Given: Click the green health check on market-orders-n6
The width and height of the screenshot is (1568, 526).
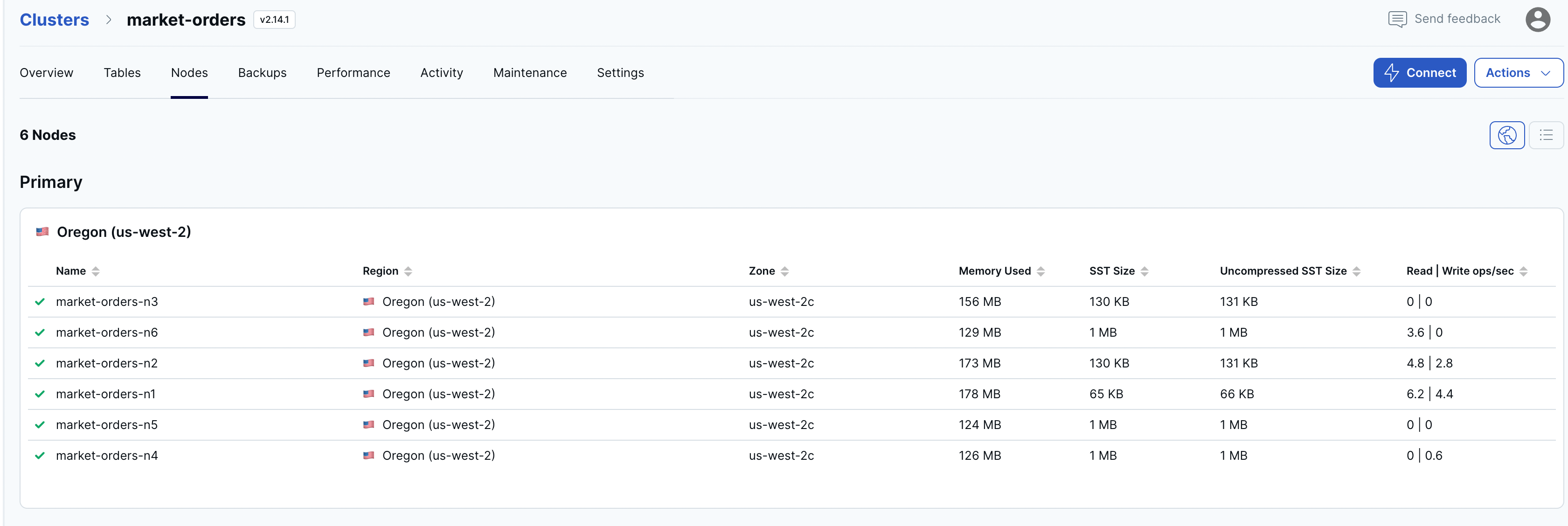Looking at the screenshot, I should click(40, 332).
